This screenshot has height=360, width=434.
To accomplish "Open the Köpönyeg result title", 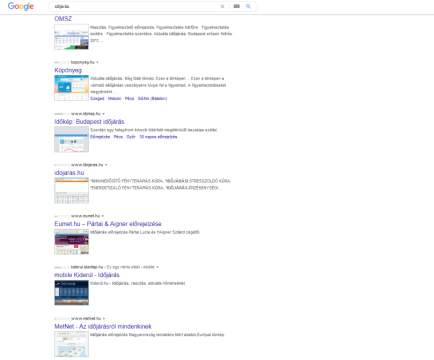I will pos(68,70).
